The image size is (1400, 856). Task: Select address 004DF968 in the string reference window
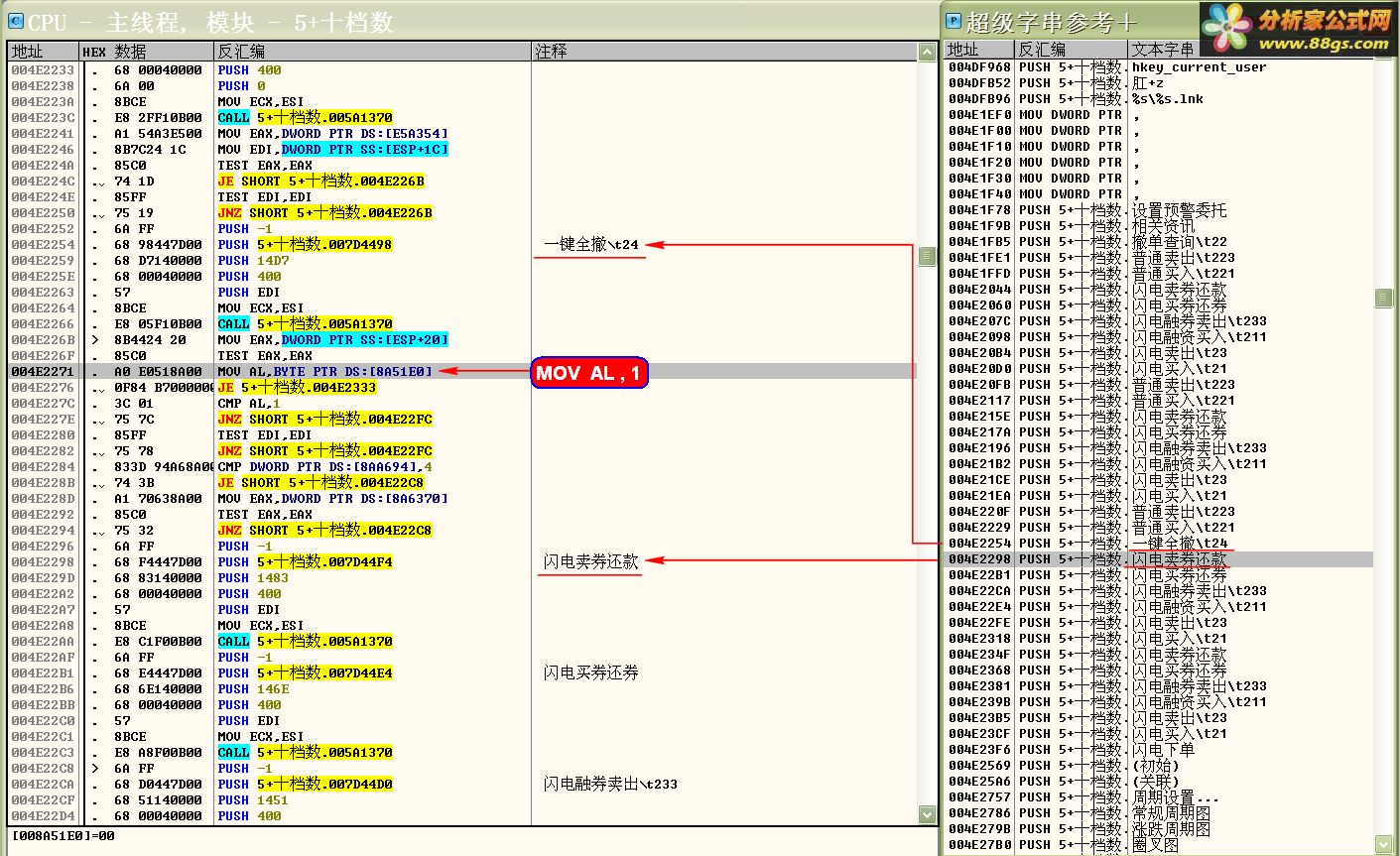click(x=979, y=67)
